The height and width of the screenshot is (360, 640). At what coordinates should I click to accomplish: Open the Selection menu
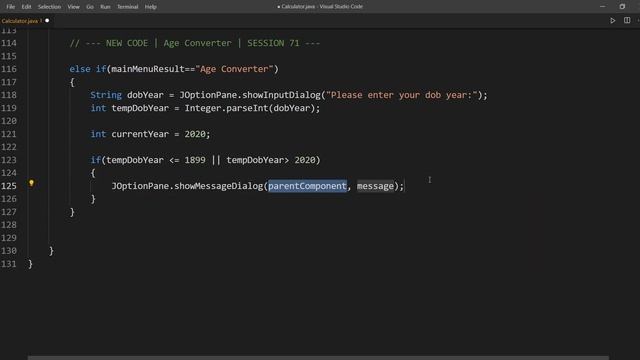point(49,7)
